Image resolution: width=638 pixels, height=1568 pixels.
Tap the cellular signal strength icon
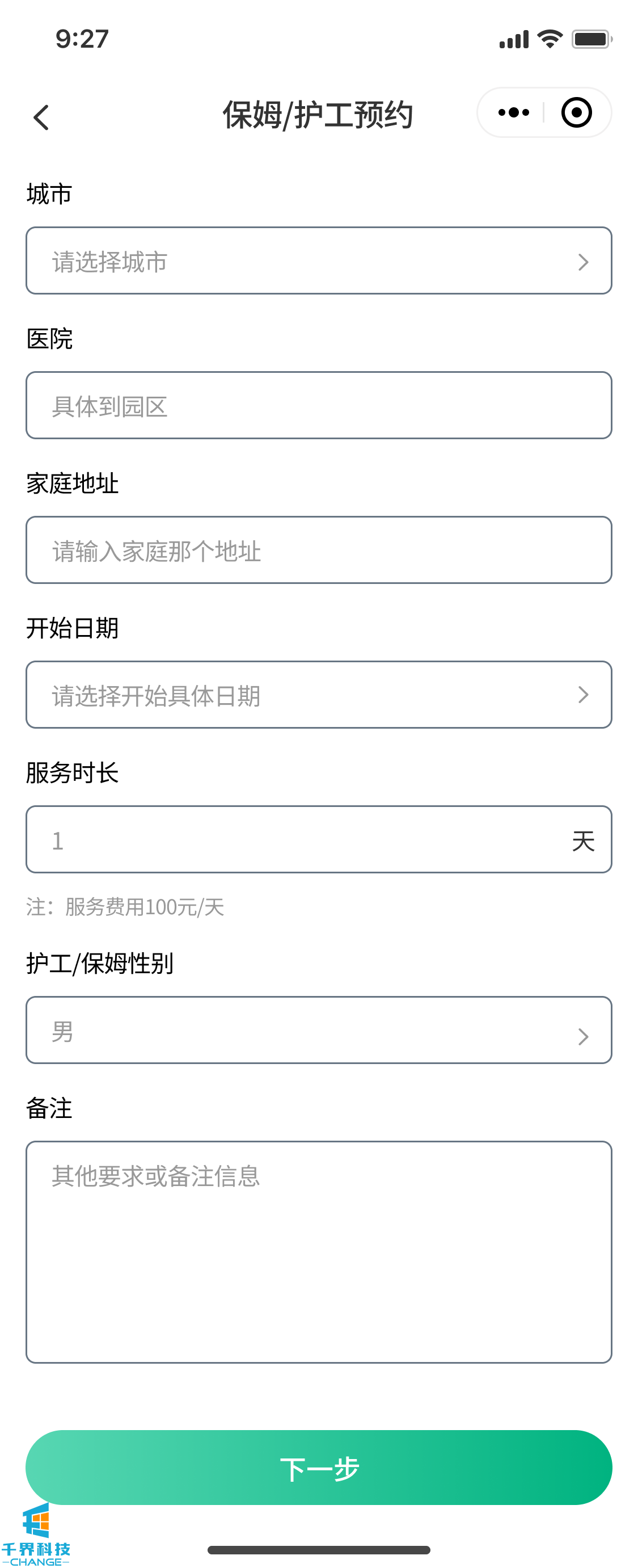(x=514, y=40)
